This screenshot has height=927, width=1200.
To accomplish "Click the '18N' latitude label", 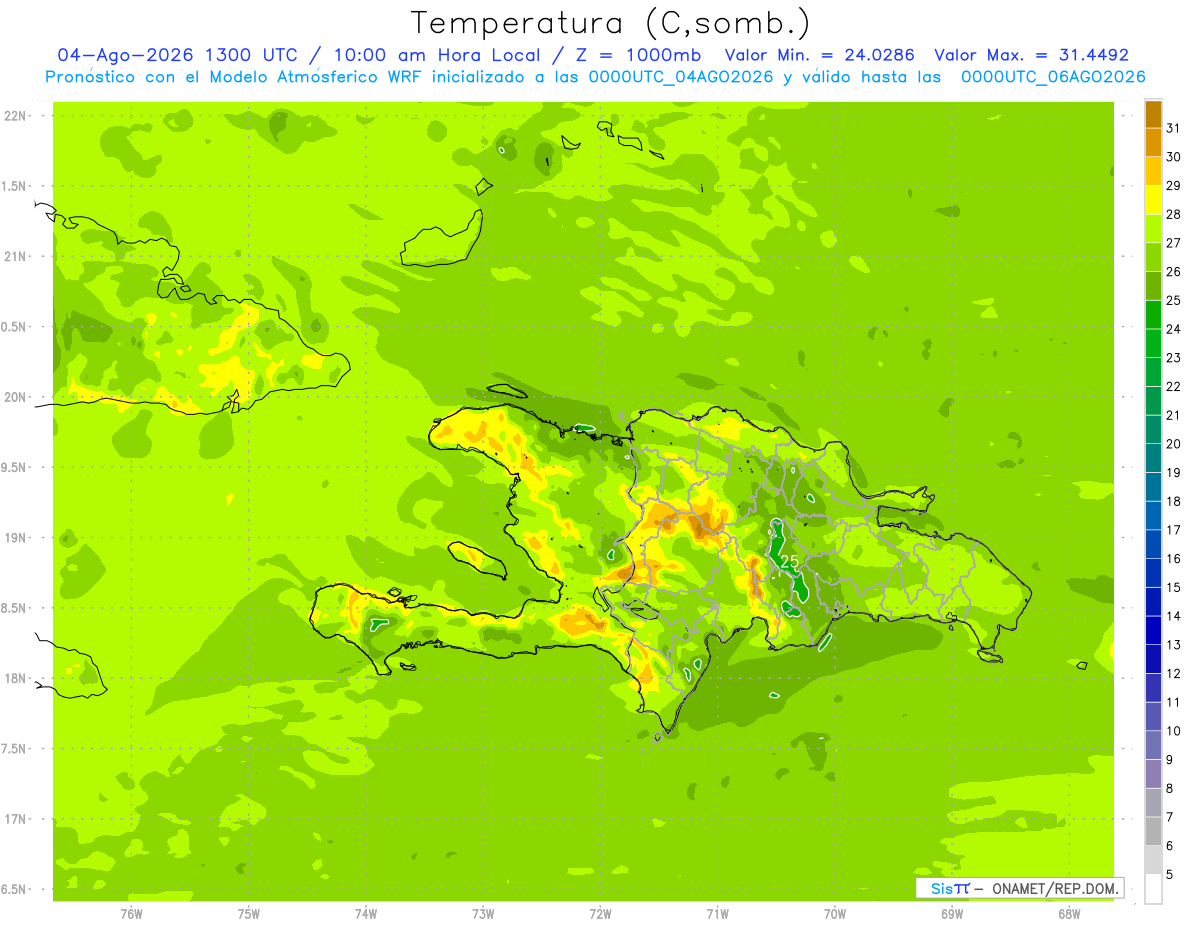I will 17,678.
